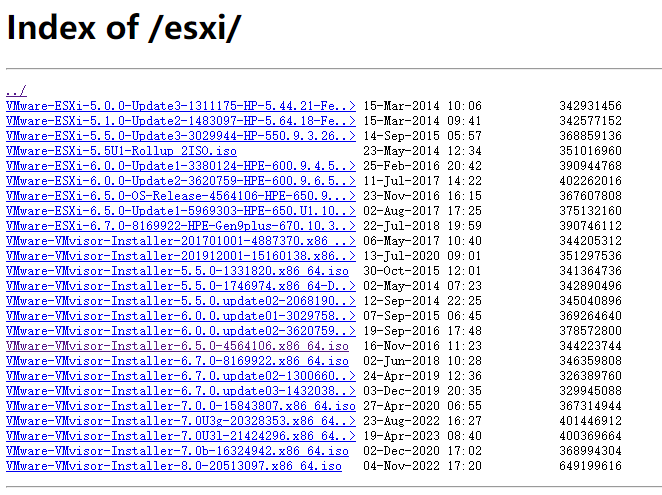
Task: Select the date 25-Feb-2016 20:42
Action: tap(422, 166)
